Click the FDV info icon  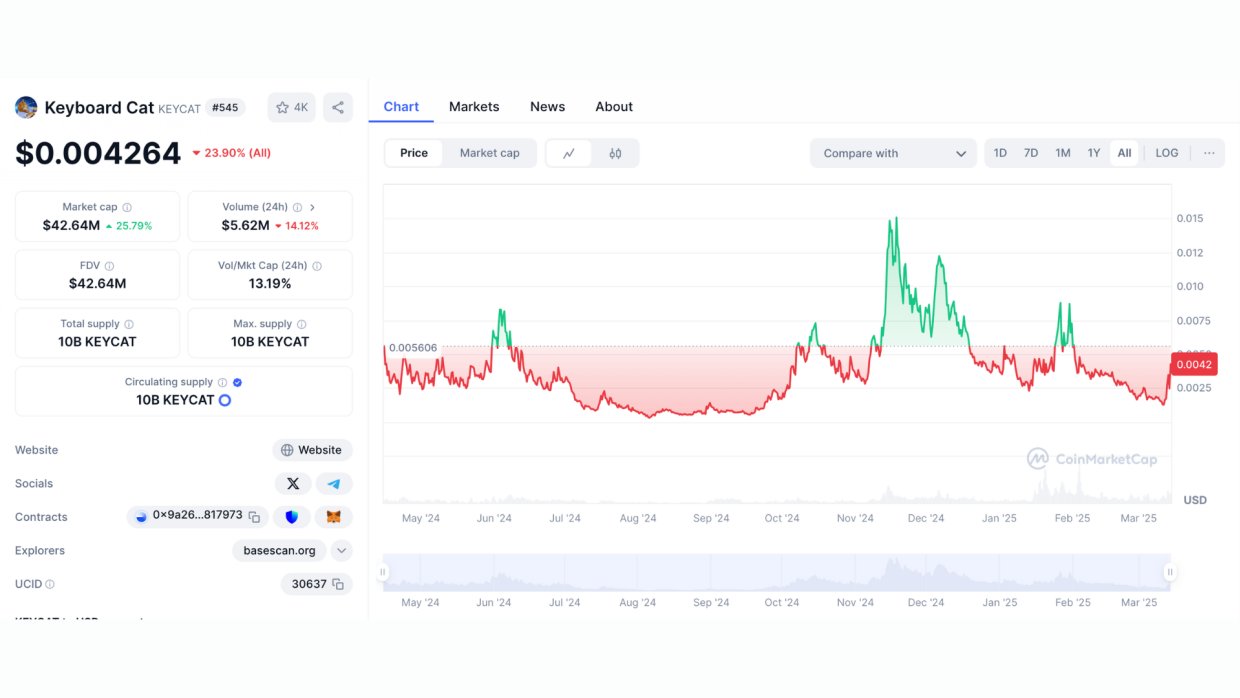coord(109,266)
